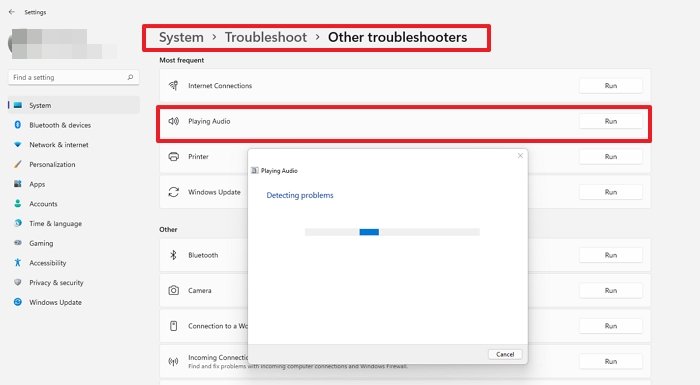The image size is (700, 385).
Task: Click the Troubleshoot breadcrumb link
Action: tap(266, 37)
